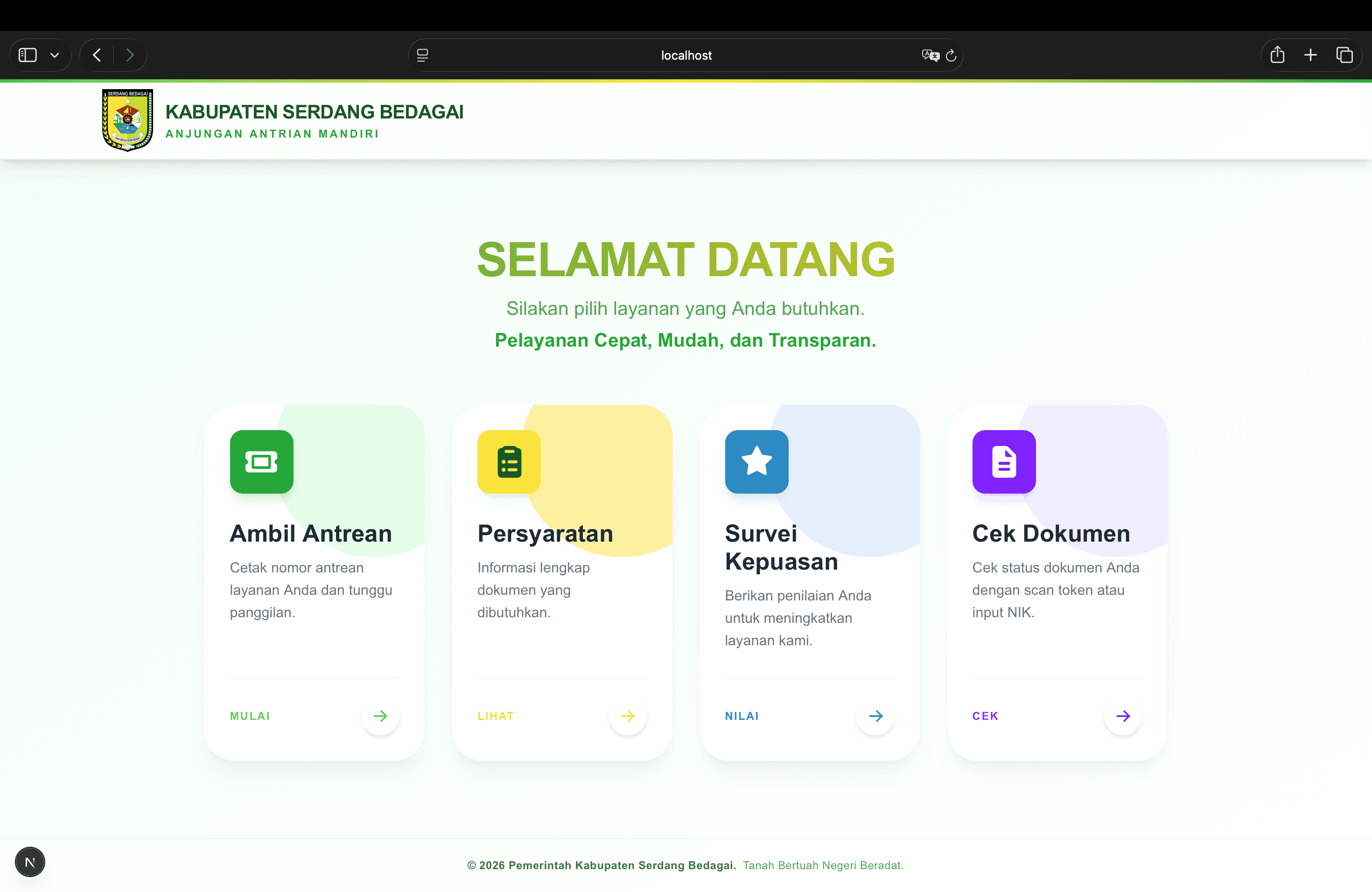Open a new browser tab
The width and height of the screenshot is (1372, 892).
click(1310, 55)
